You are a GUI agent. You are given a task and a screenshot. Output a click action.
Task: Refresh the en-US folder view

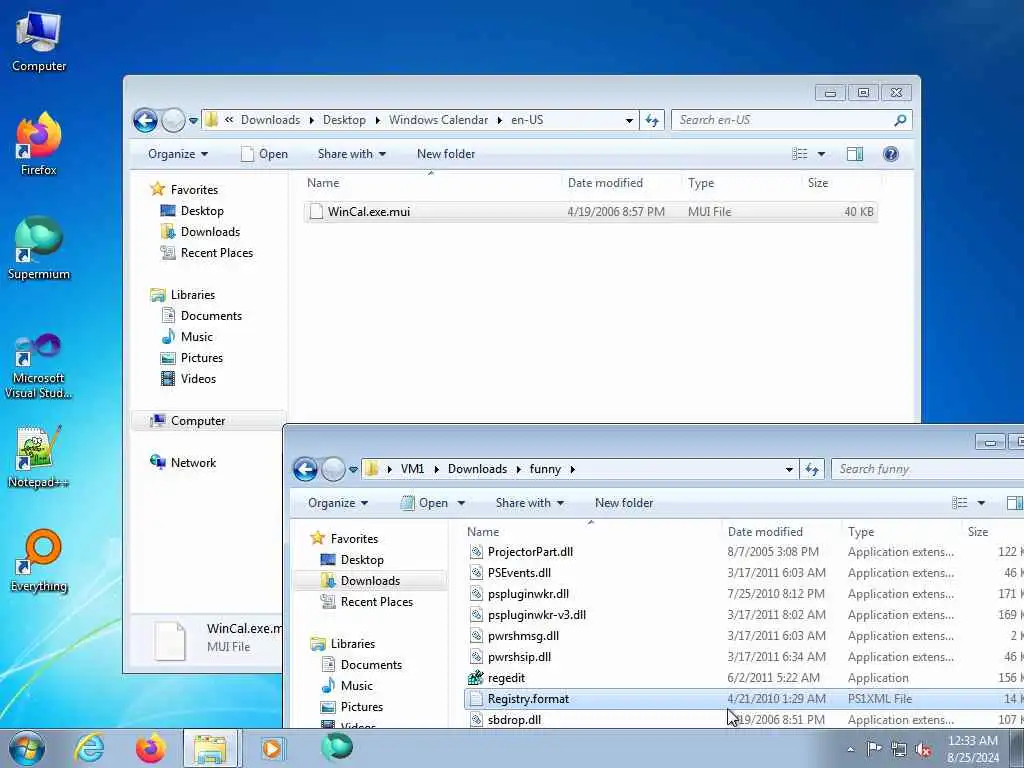[x=652, y=120]
